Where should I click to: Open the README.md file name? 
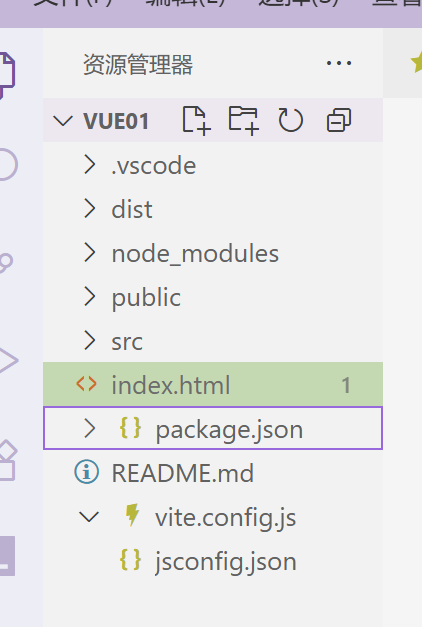183,473
